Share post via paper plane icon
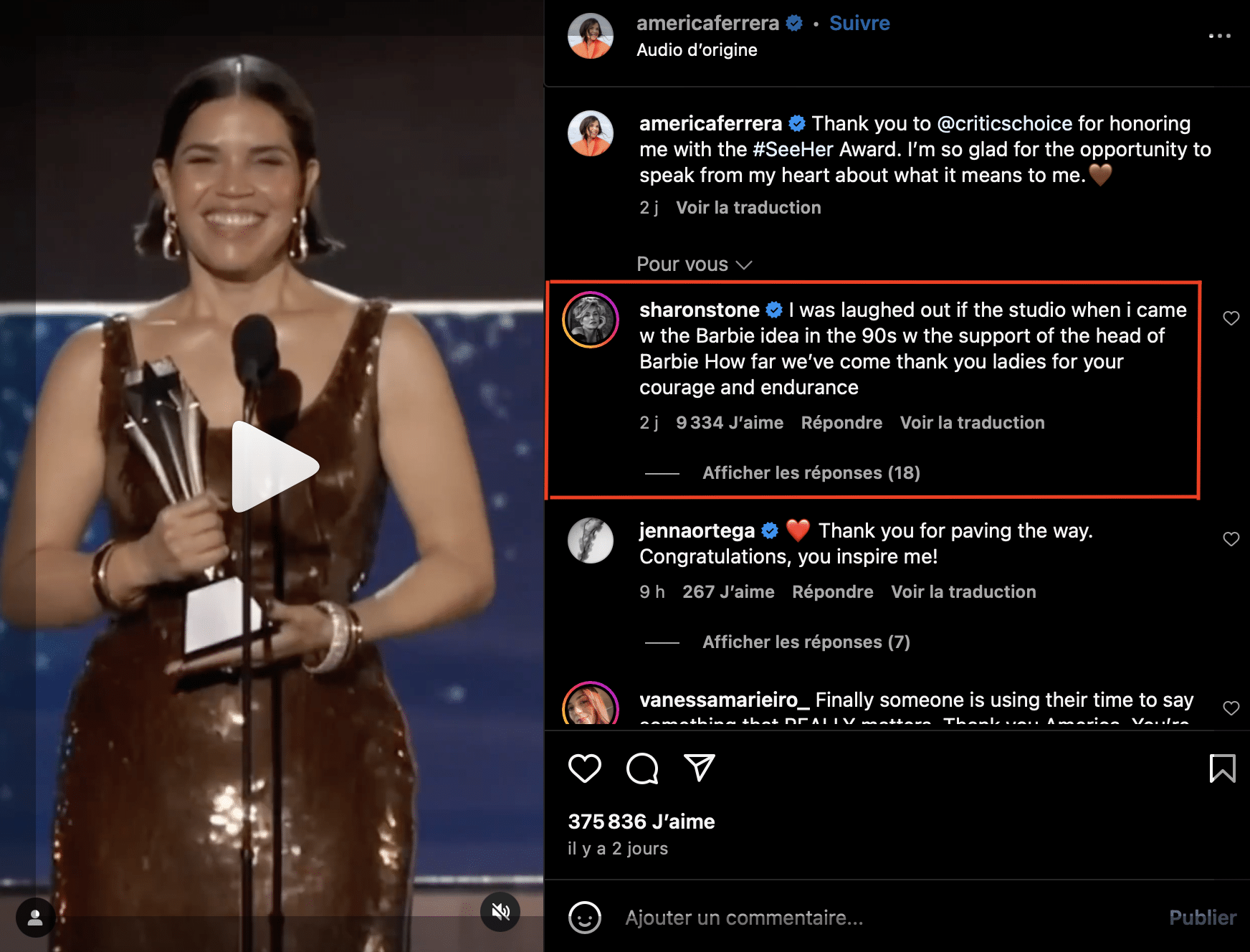 pos(700,768)
